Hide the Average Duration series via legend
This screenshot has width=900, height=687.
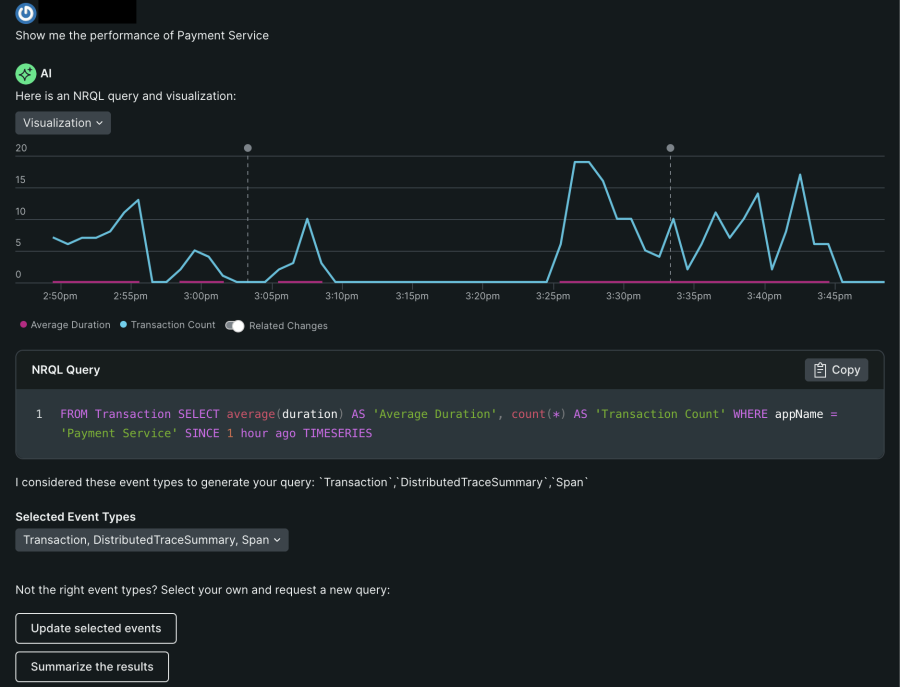[x=70, y=325]
